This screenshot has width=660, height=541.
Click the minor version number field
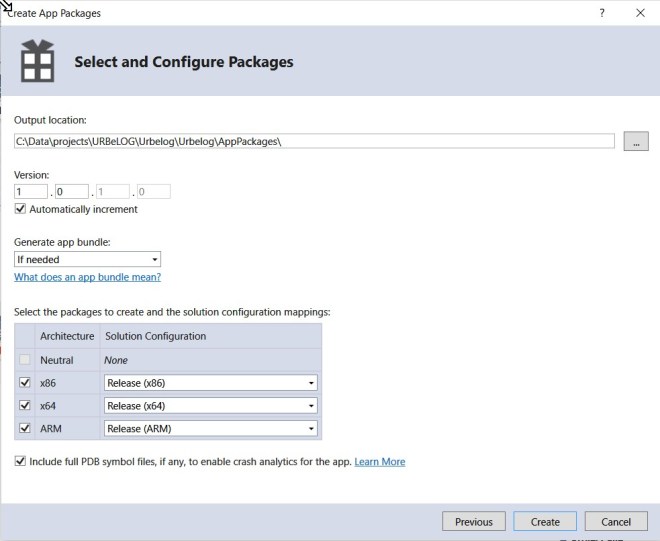72,191
